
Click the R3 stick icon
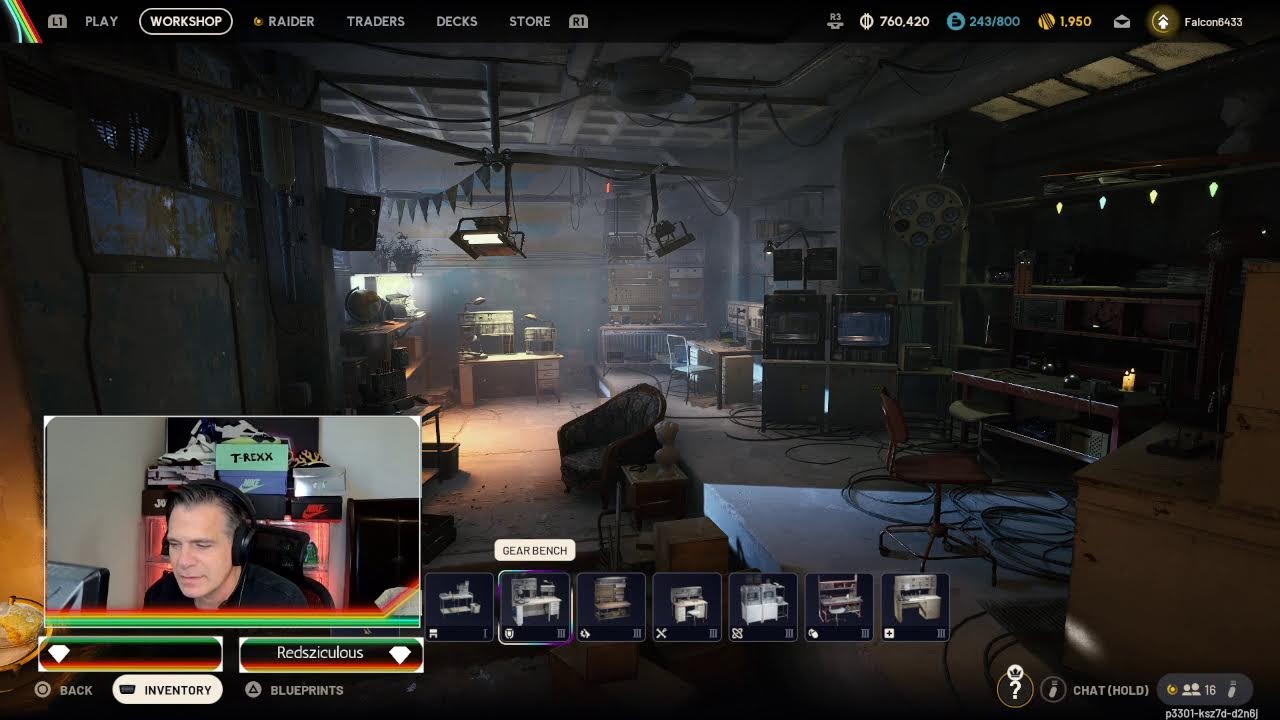(x=835, y=20)
